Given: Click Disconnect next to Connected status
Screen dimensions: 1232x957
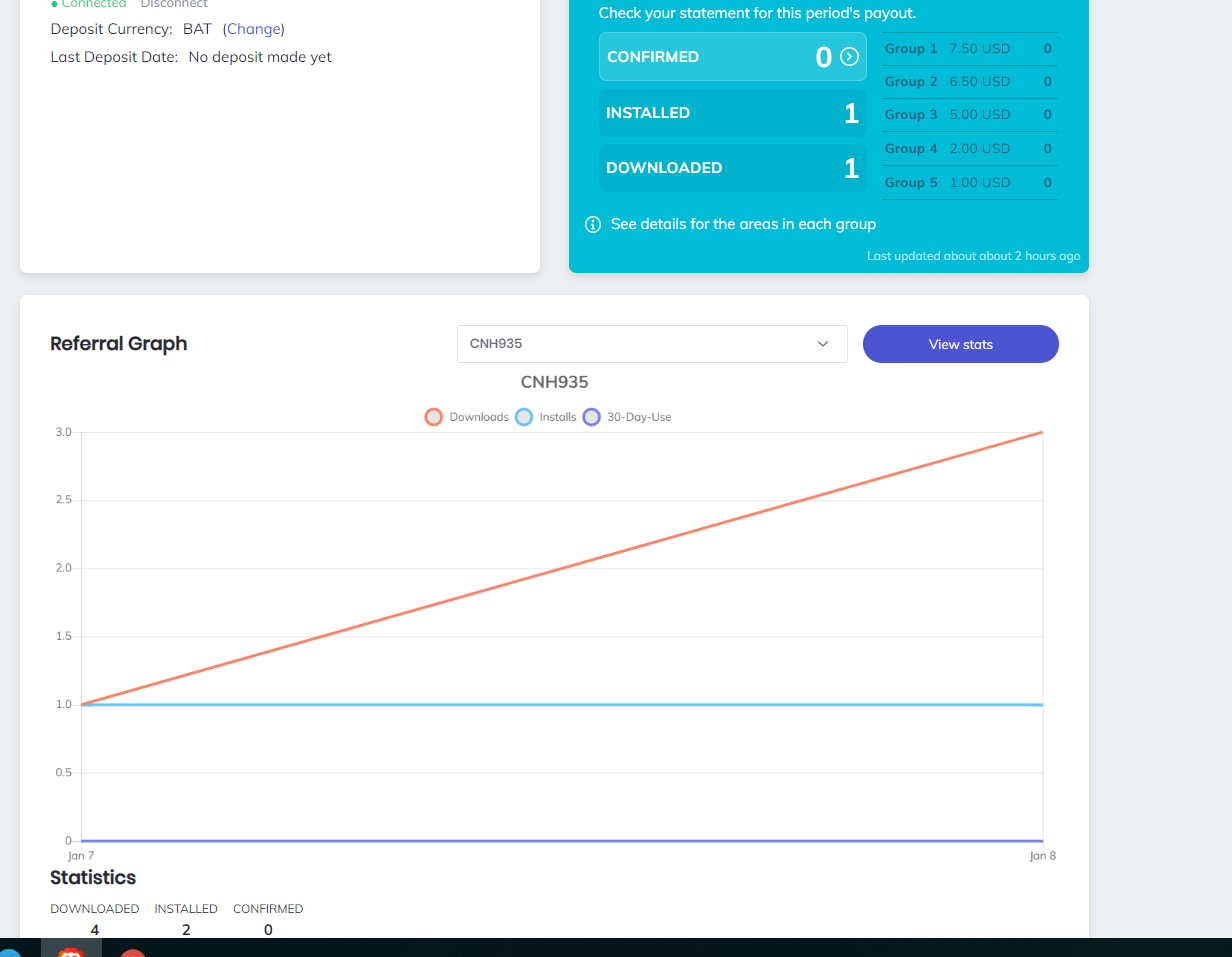Looking at the screenshot, I should coord(174,4).
